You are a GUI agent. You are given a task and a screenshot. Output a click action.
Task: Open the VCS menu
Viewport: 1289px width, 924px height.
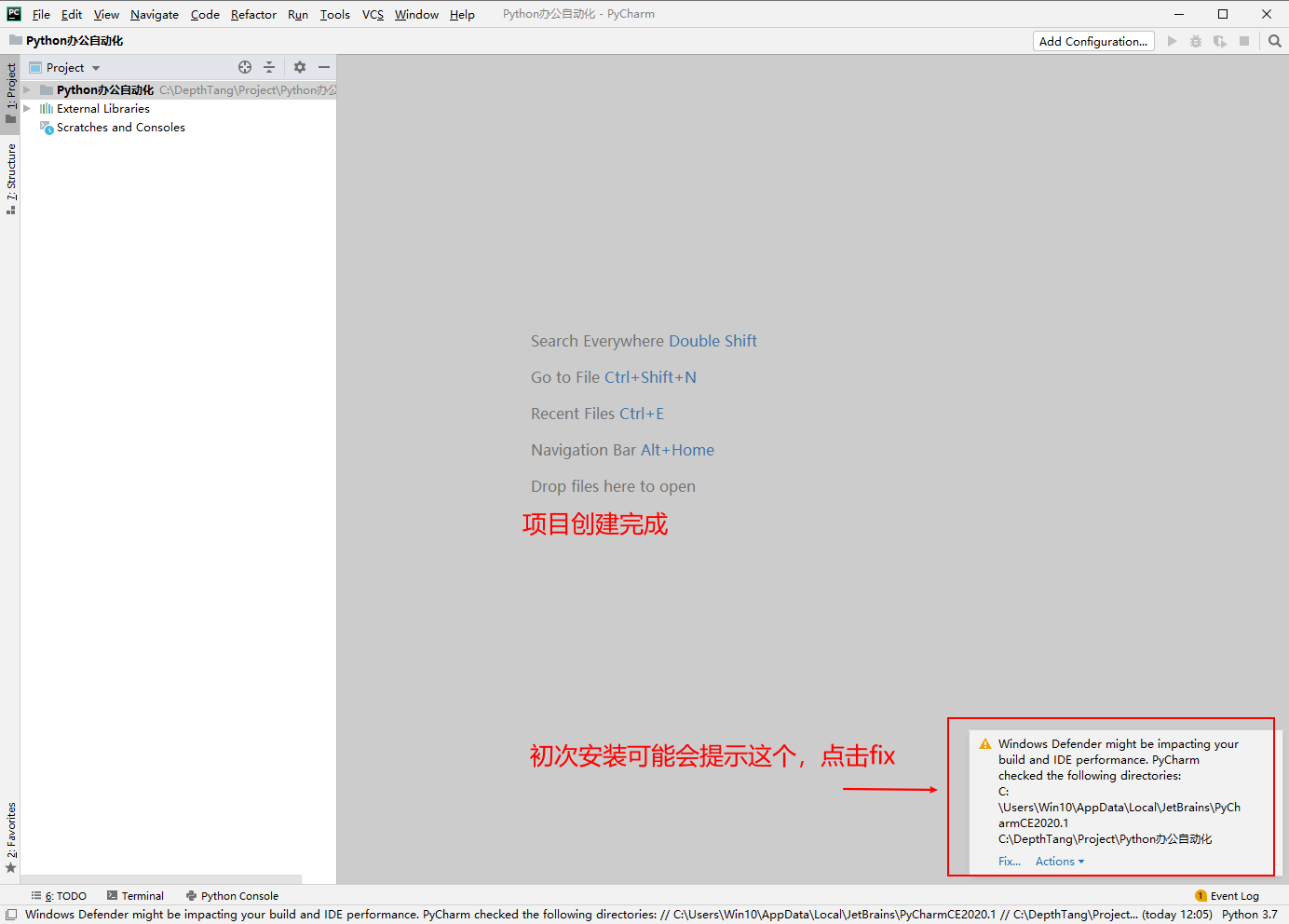coord(373,14)
